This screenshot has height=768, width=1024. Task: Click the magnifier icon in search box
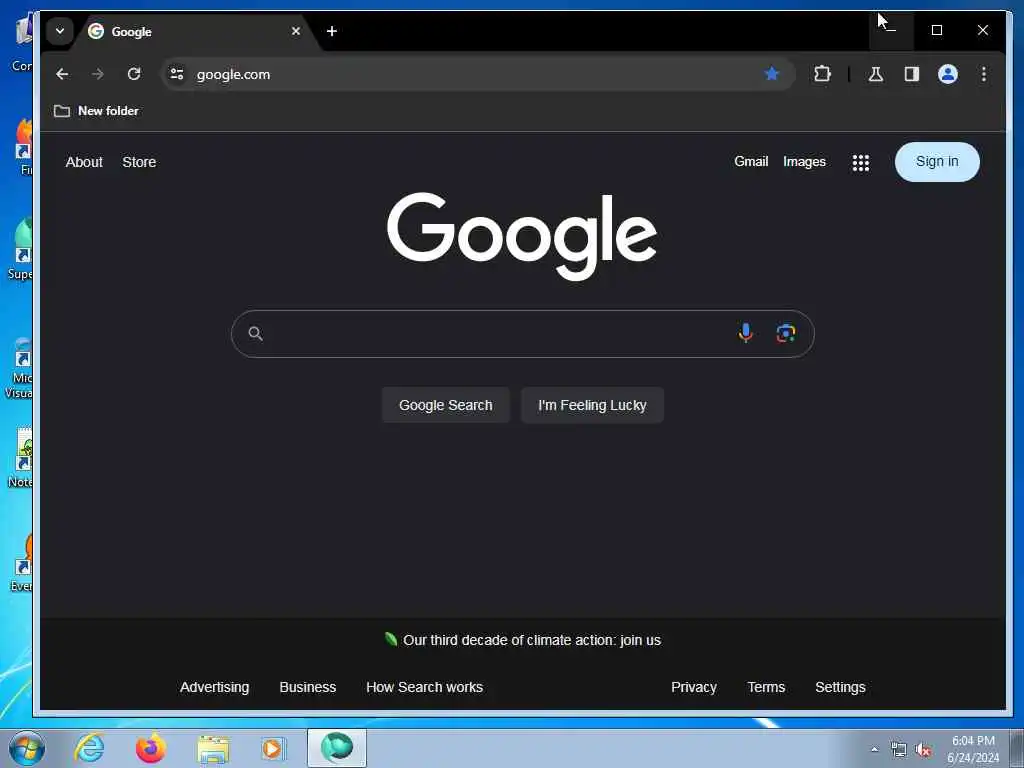point(255,334)
